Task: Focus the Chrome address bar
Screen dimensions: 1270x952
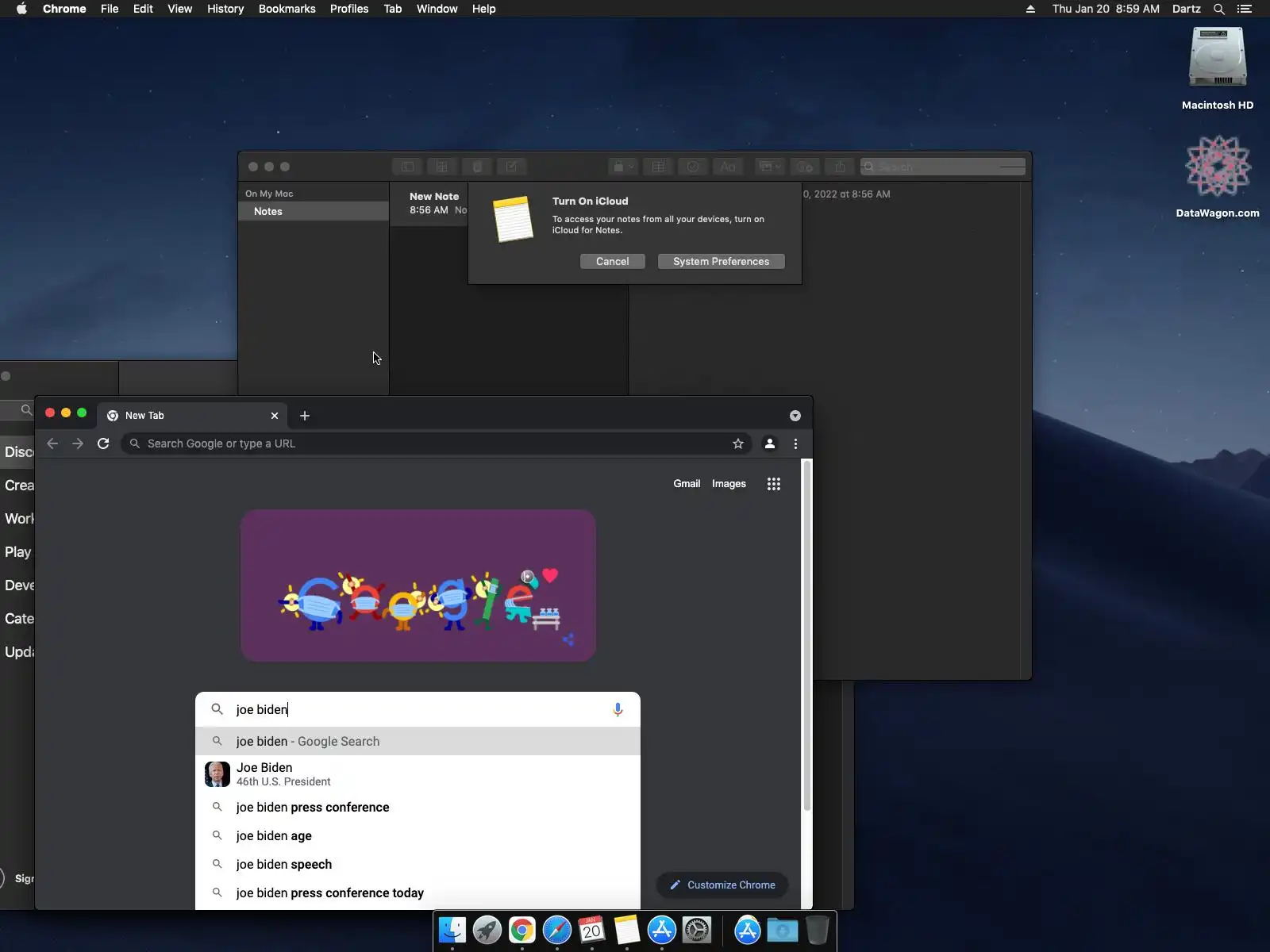Action: tap(436, 443)
